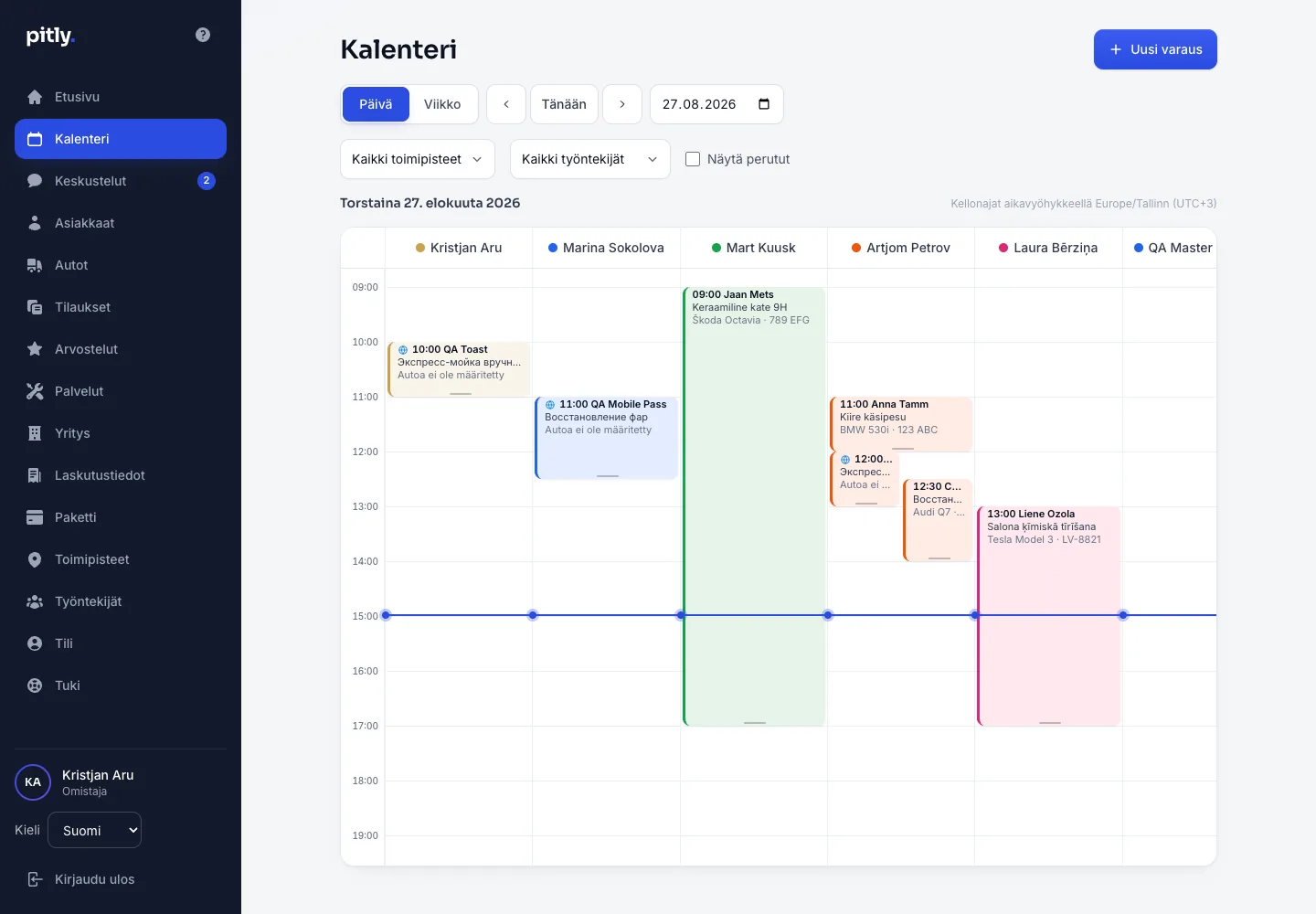
Task: Open the Kaikki työntekijät dropdown
Action: 590,159
